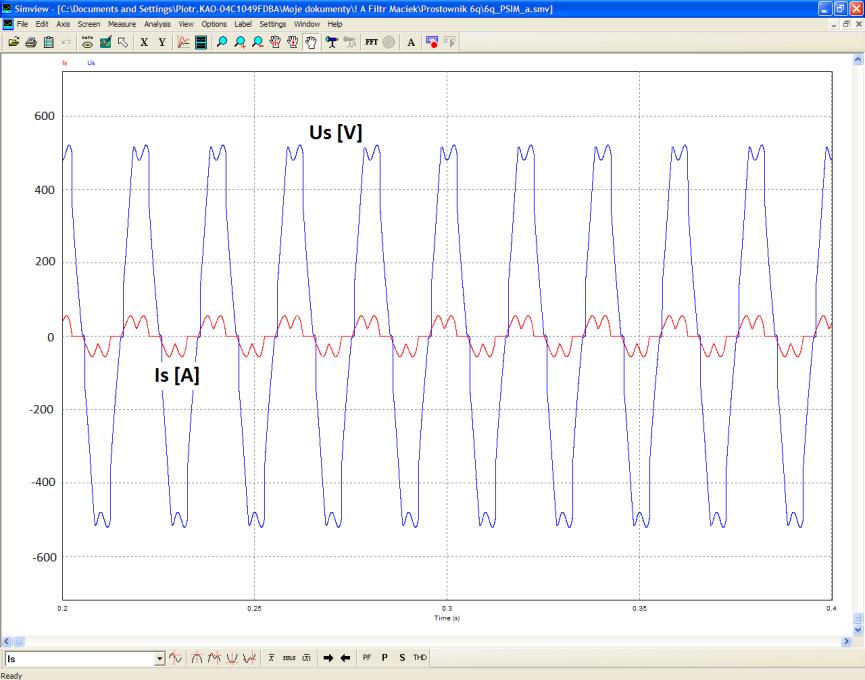Click the Is [A] plot annotation
Screen dimensions: 865x680
177,375
